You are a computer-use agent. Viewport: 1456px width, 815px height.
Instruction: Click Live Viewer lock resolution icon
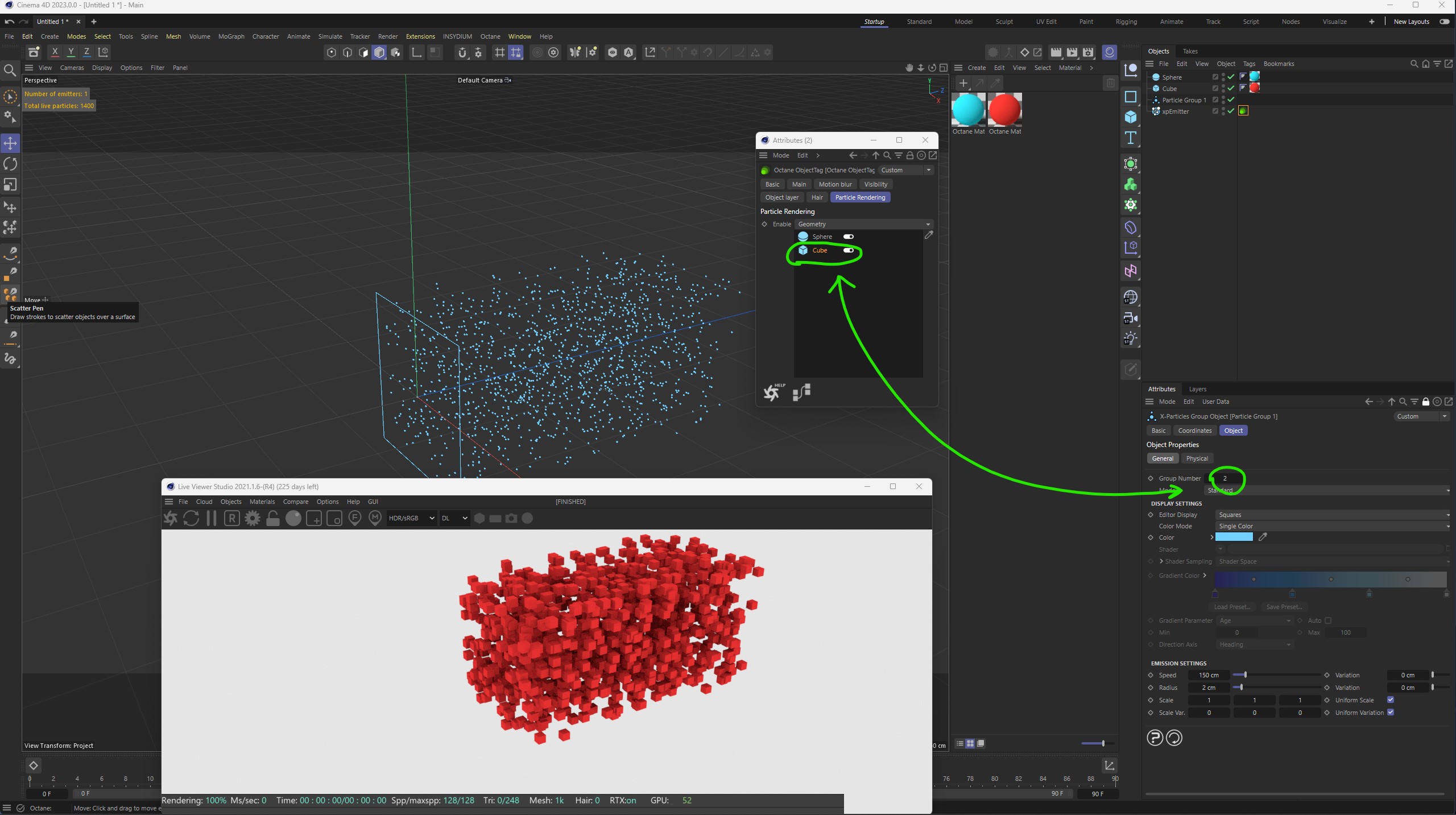pyautogui.click(x=273, y=518)
